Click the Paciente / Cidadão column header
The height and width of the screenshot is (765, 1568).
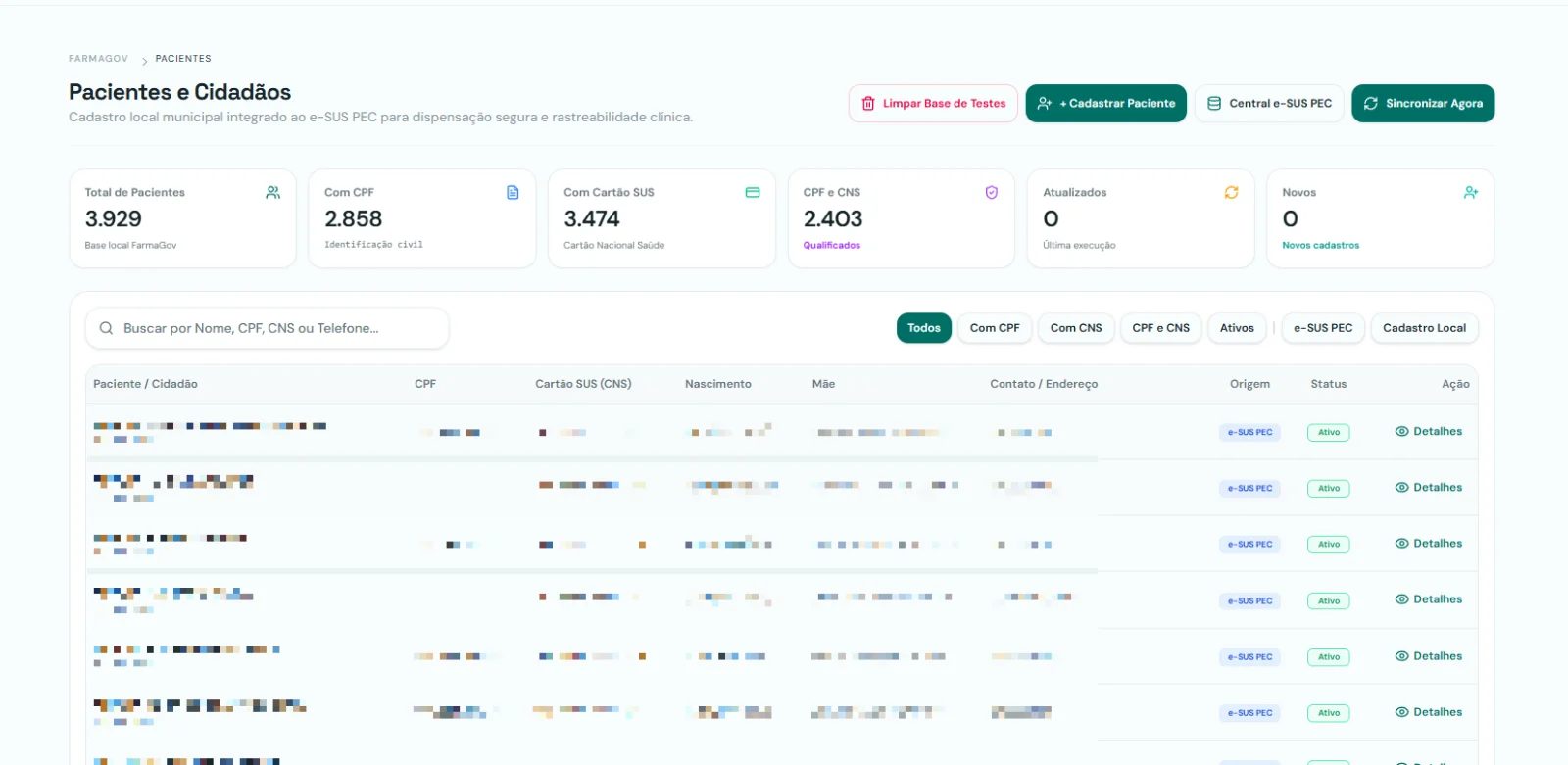click(145, 384)
